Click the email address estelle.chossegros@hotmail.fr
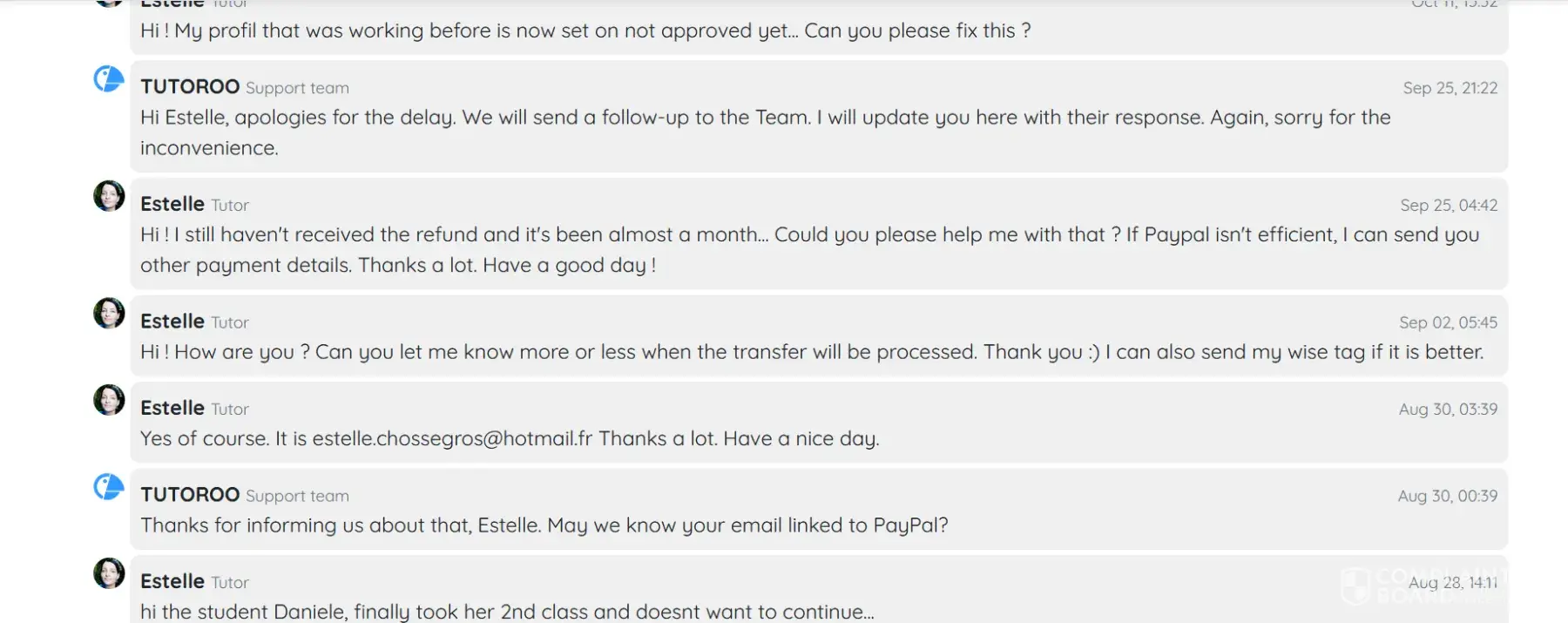Screen dimensions: 1568x623 click(x=452, y=438)
